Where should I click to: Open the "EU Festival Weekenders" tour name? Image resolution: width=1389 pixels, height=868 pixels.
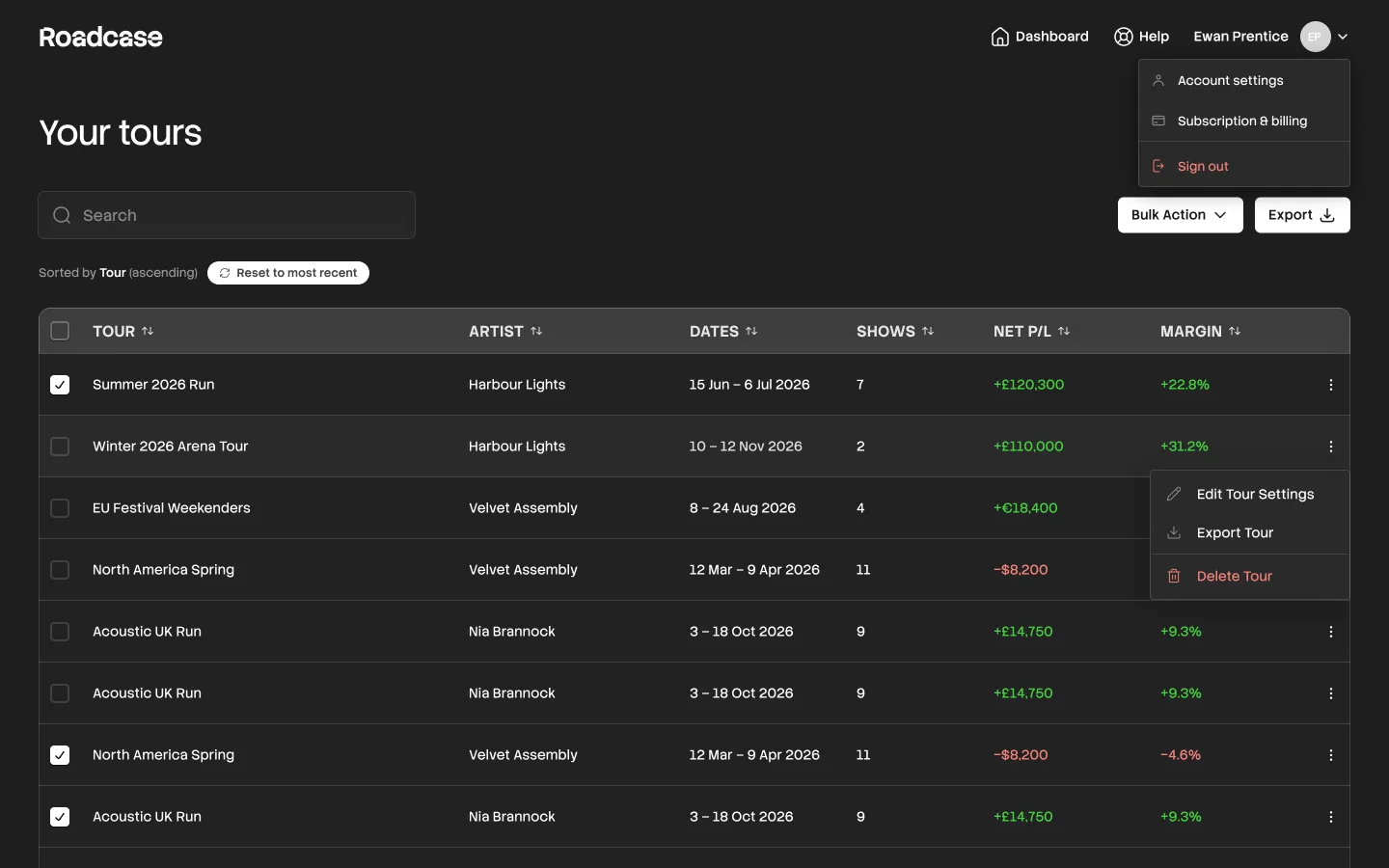172,508
